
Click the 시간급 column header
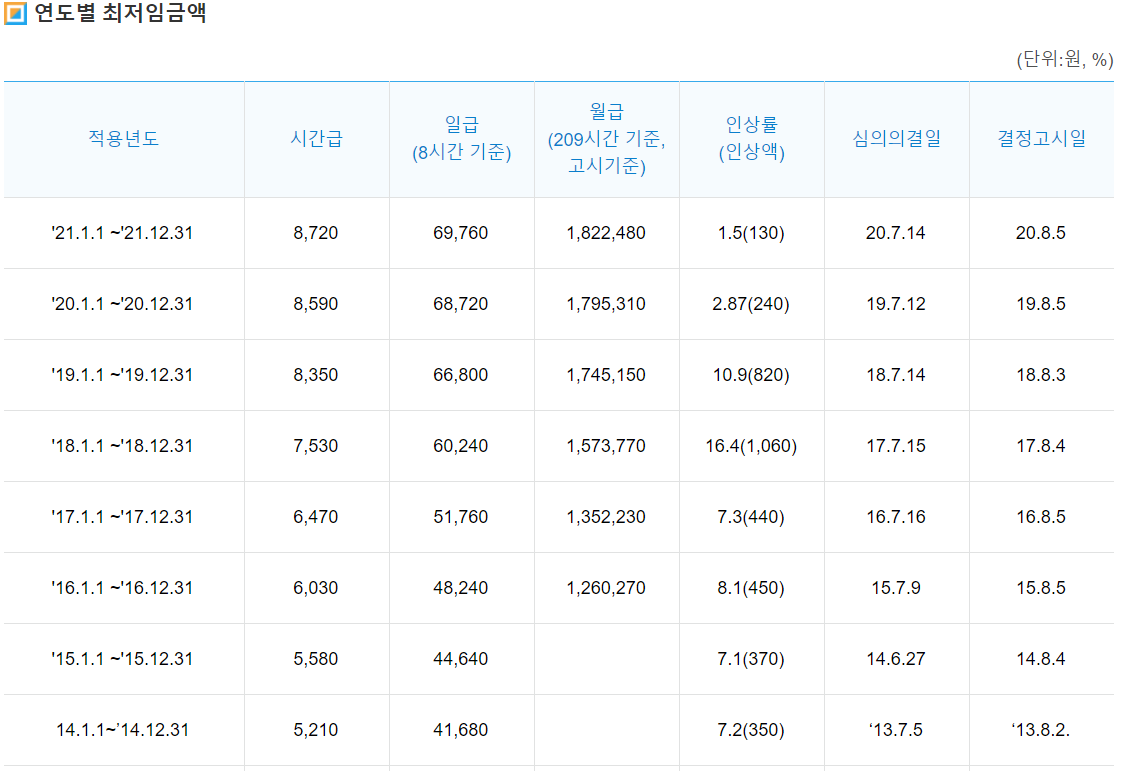pyautogui.click(x=316, y=138)
